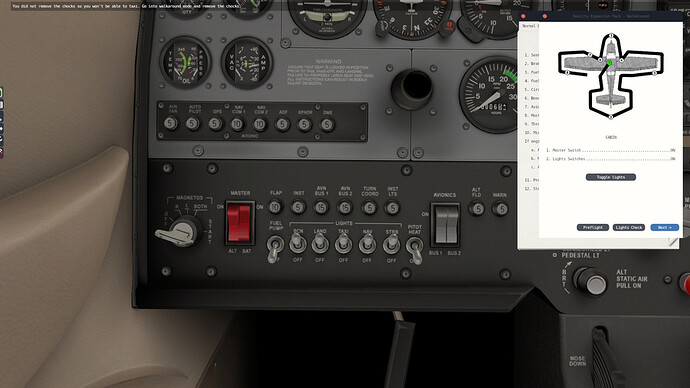Flip the BCN beacon light switch
This screenshot has width=690, height=388.
298,243
